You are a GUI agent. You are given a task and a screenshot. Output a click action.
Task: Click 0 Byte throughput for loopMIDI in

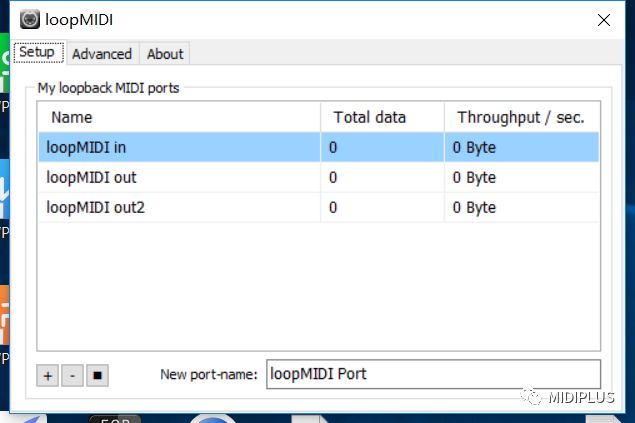click(474, 147)
